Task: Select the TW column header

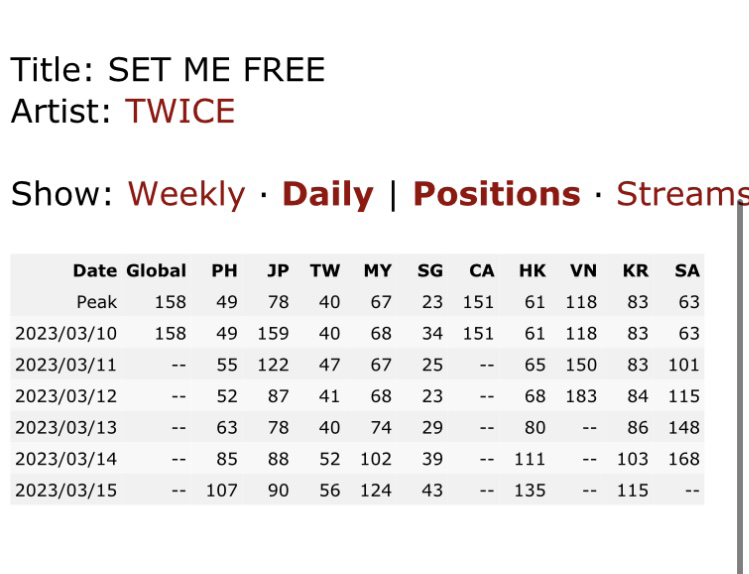Action: pyautogui.click(x=325, y=270)
